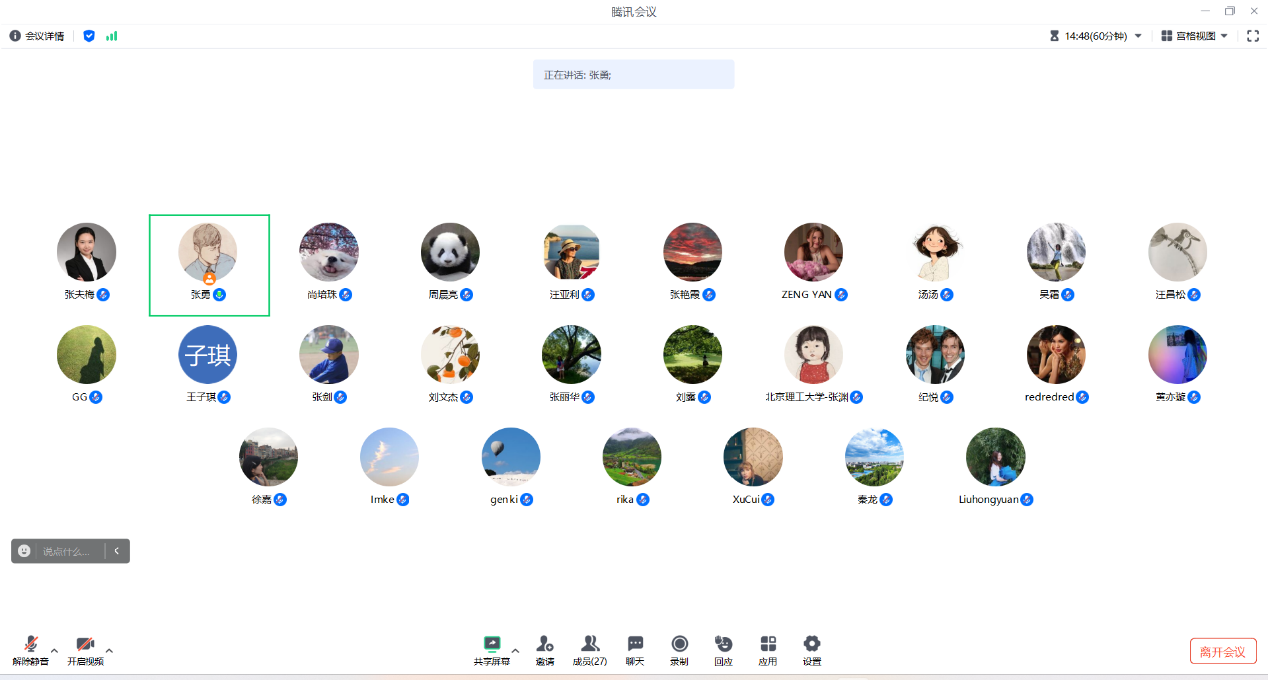Viewport: 1268px width, 680px height.
Task: Click 会议详情 meeting details
Action: click(x=37, y=36)
